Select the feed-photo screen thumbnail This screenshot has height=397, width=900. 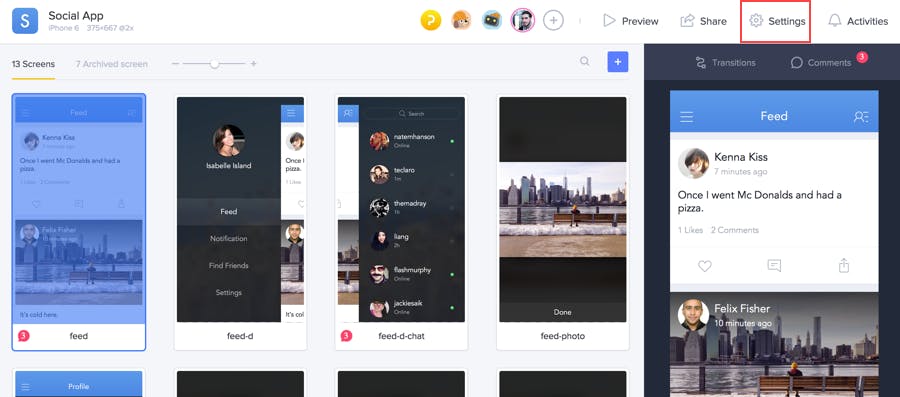coord(562,223)
